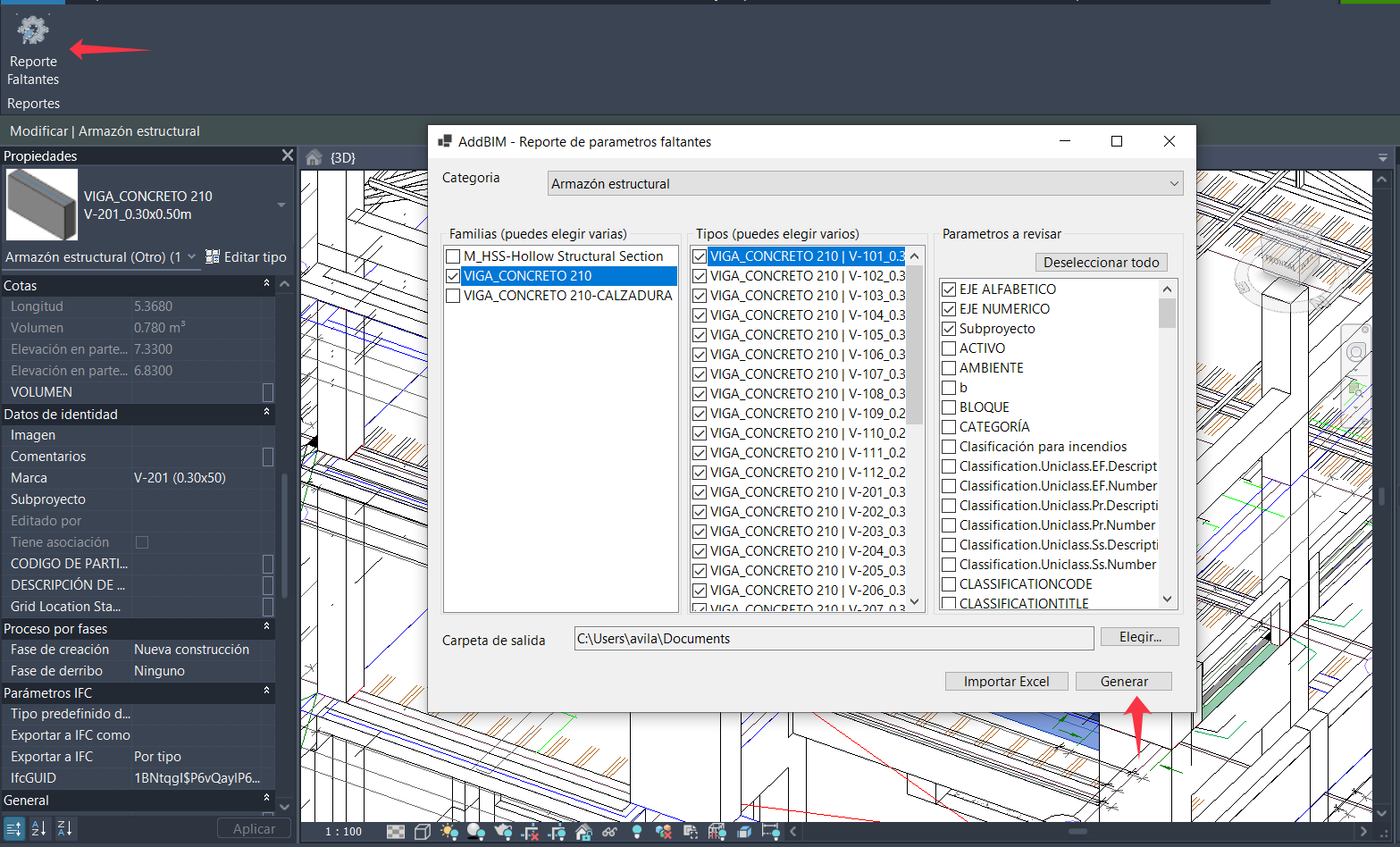Open visual style cube icon
The width and height of the screenshot is (1400, 847).
[423, 832]
